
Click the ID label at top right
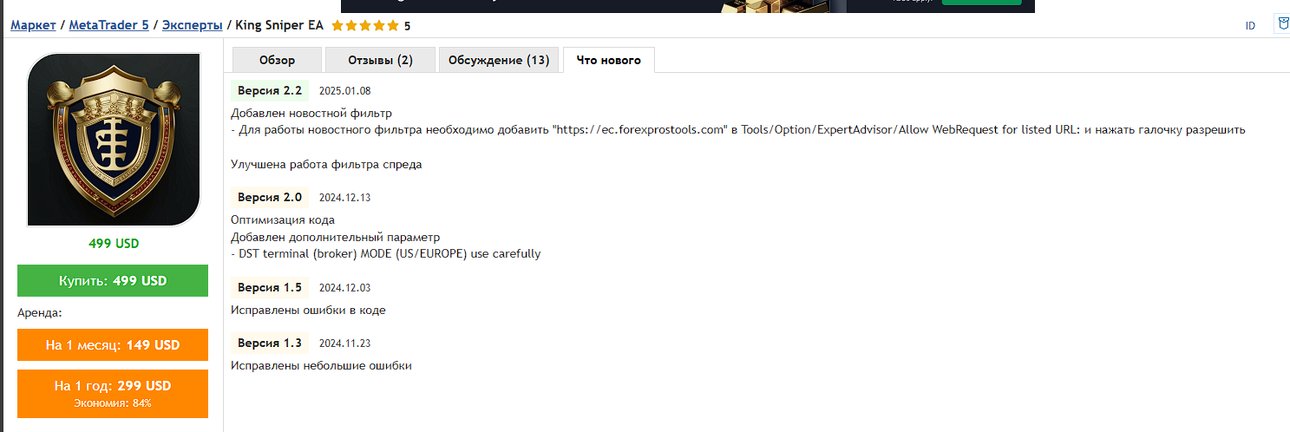1250,26
